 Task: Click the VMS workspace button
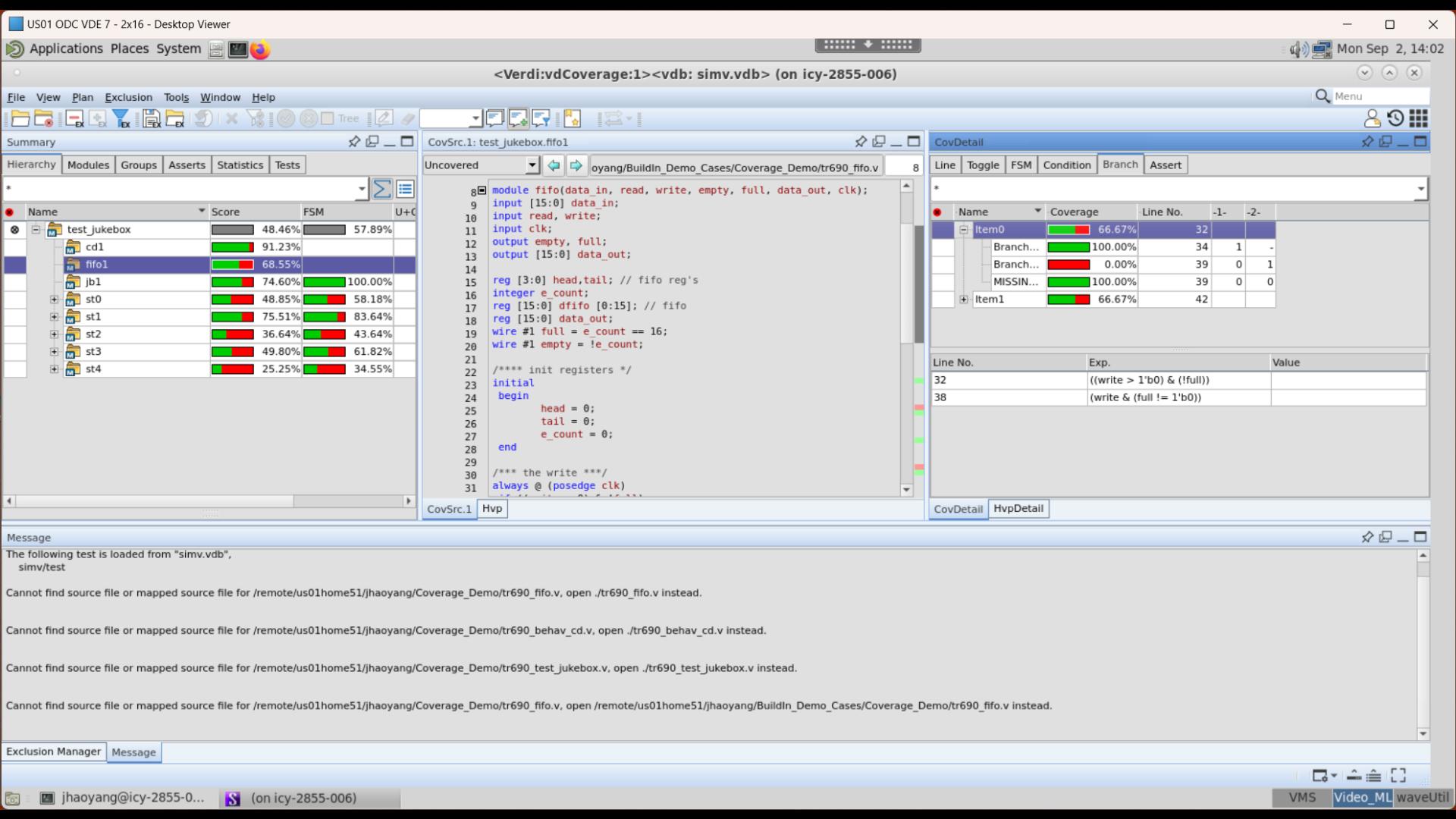click(x=1302, y=798)
